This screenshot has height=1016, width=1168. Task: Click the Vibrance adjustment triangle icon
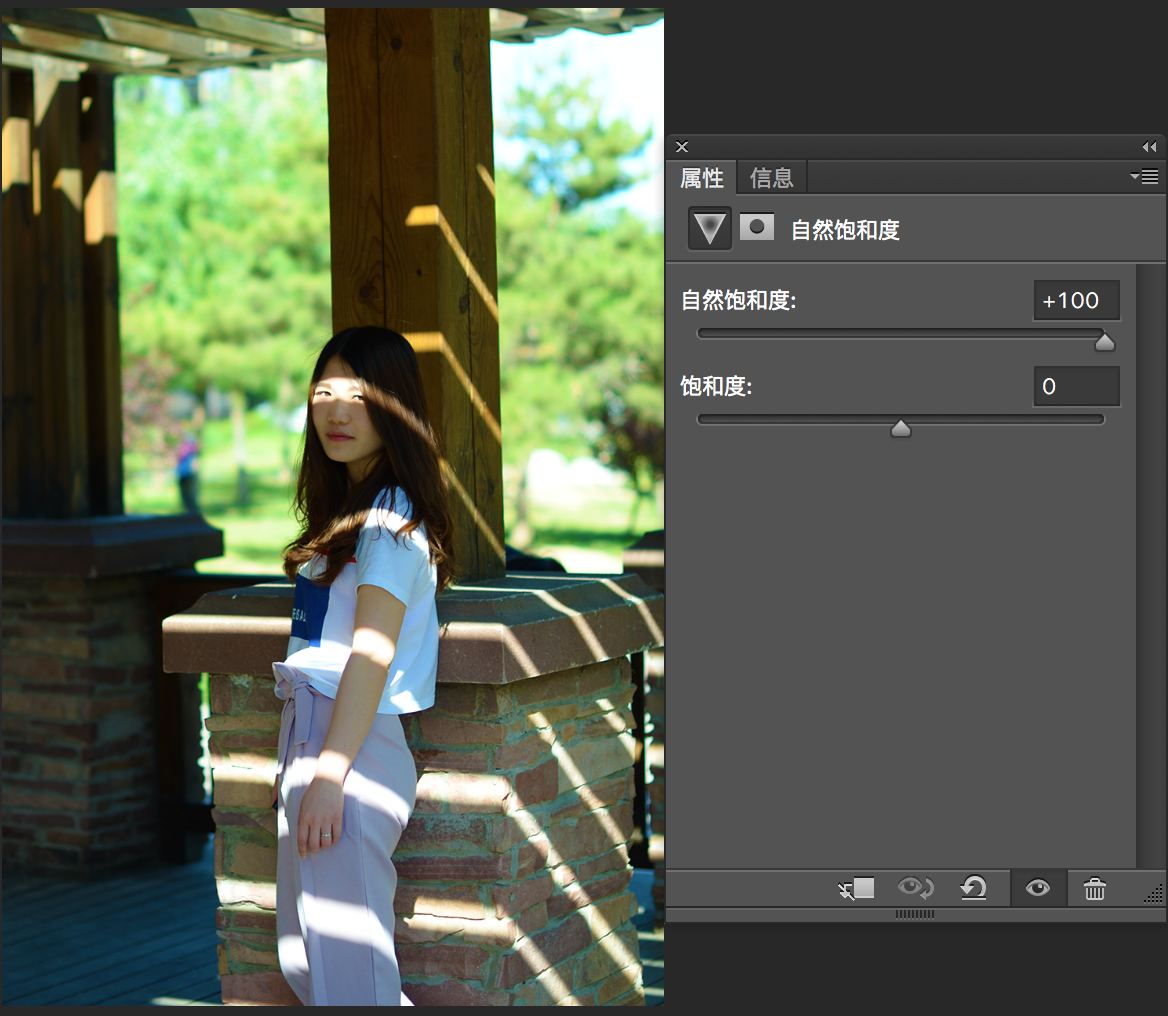pyautogui.click(x=709, y=228)
